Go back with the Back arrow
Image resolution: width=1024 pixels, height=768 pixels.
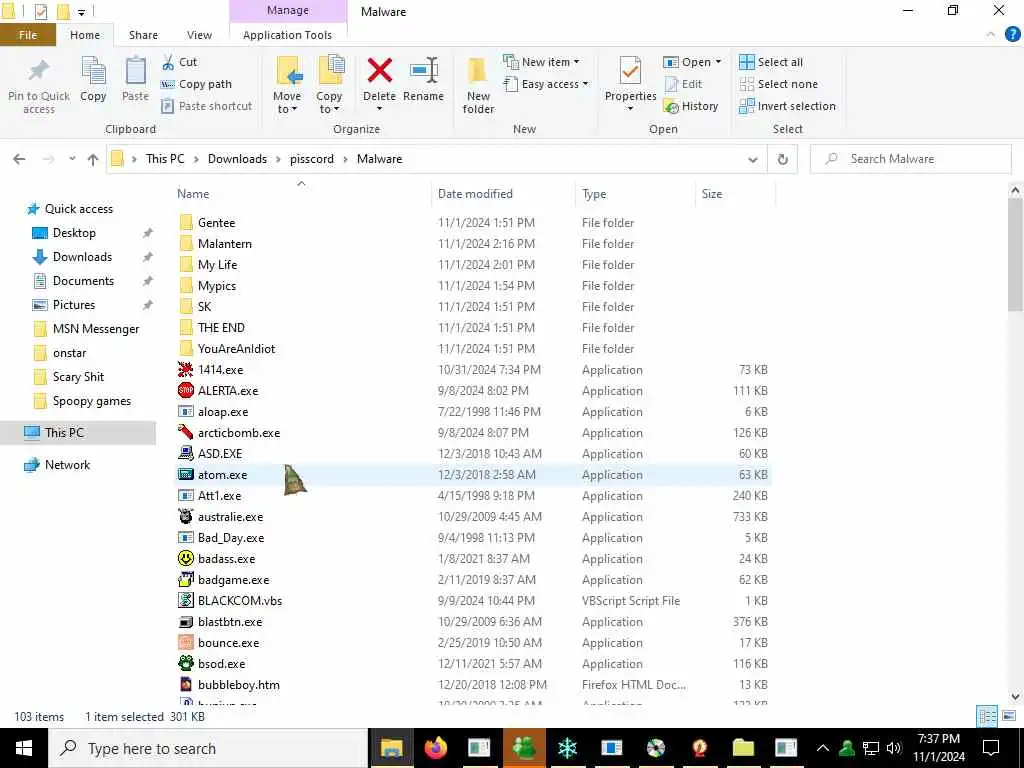pyautogui.click(x=20, y=159)
